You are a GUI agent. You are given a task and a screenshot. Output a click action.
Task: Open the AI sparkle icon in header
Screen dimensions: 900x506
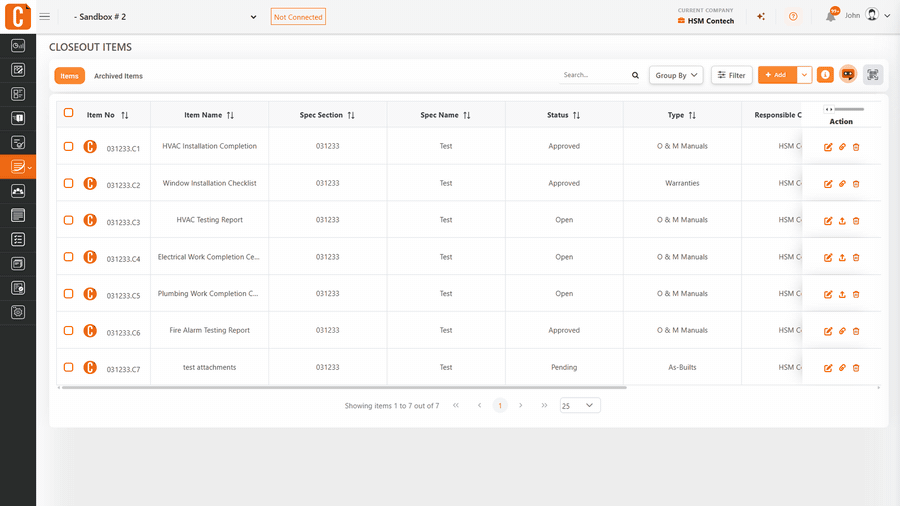coord(761,17)
